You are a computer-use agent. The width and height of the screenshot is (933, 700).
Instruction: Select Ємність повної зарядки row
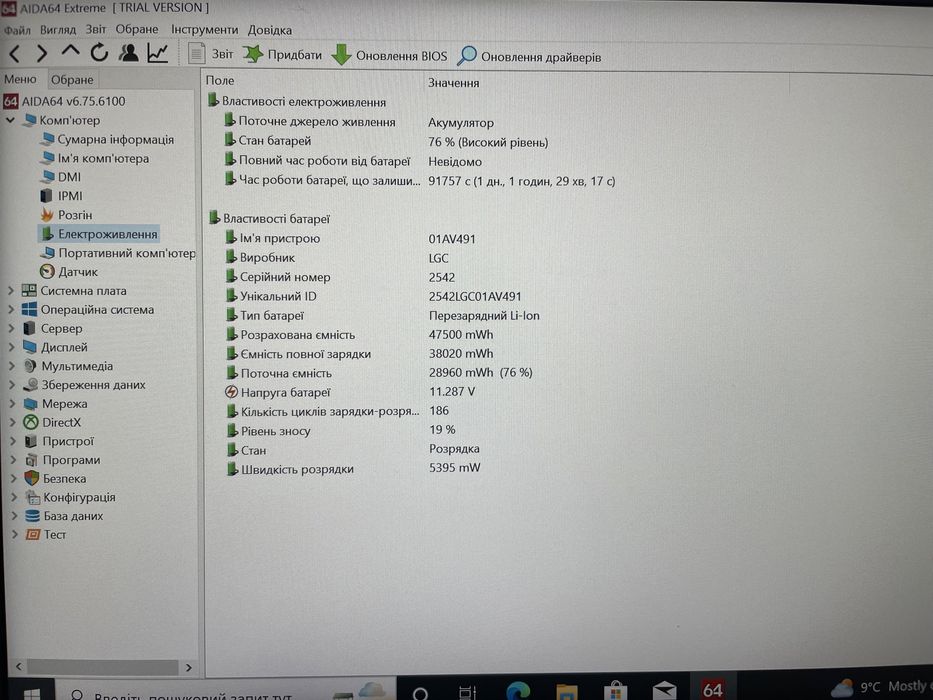[x=359, y=354]
